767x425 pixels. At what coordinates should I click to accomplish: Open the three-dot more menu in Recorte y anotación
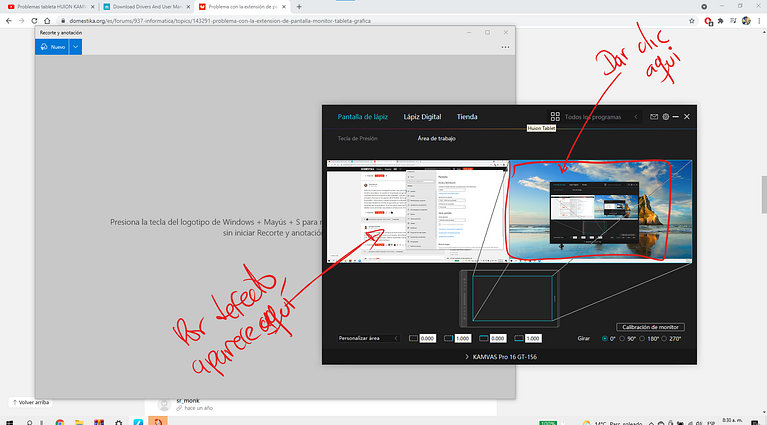click(505, 47)
